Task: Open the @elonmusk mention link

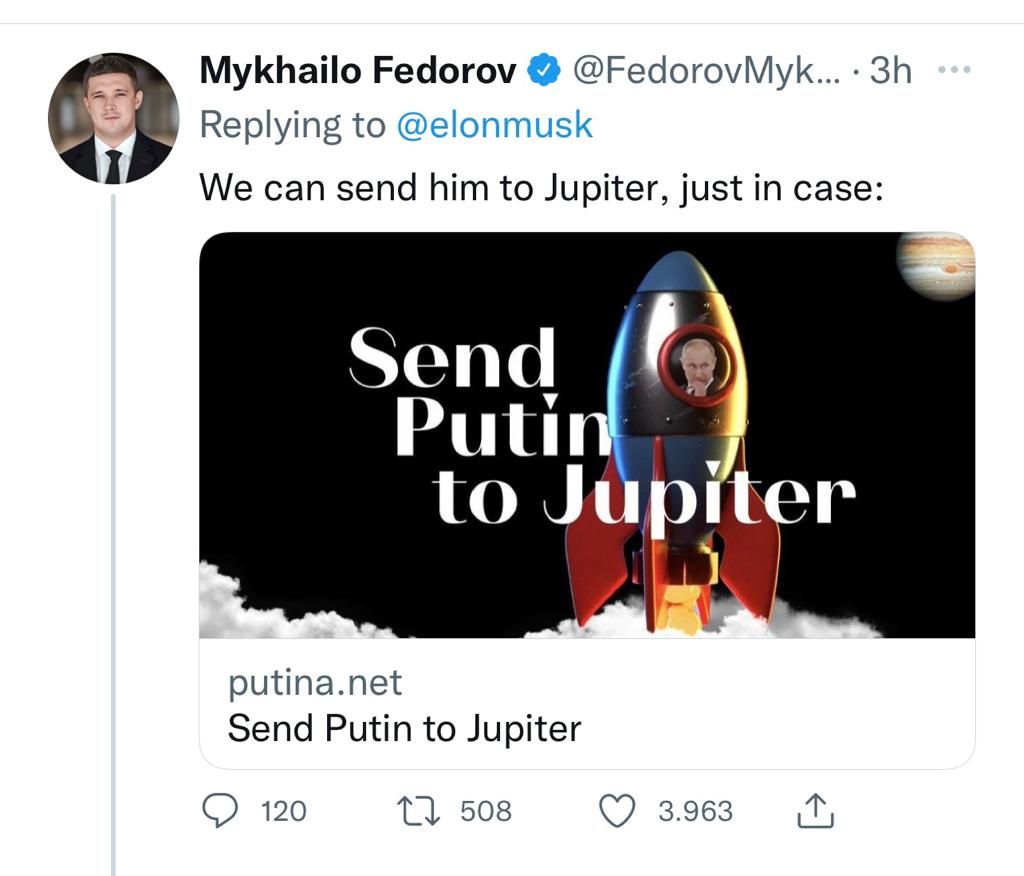Action: pyautogui.click(x=494, y=125)
